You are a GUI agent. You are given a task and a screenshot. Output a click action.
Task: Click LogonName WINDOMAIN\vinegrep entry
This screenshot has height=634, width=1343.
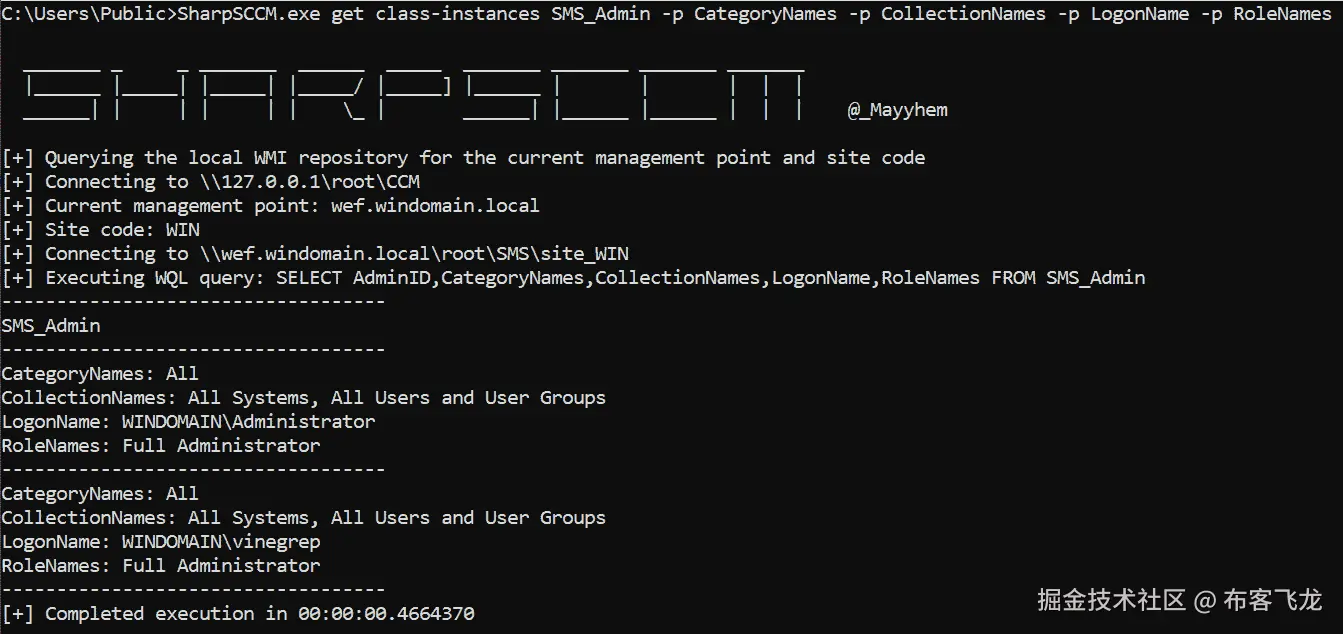[x=161, y=542]
